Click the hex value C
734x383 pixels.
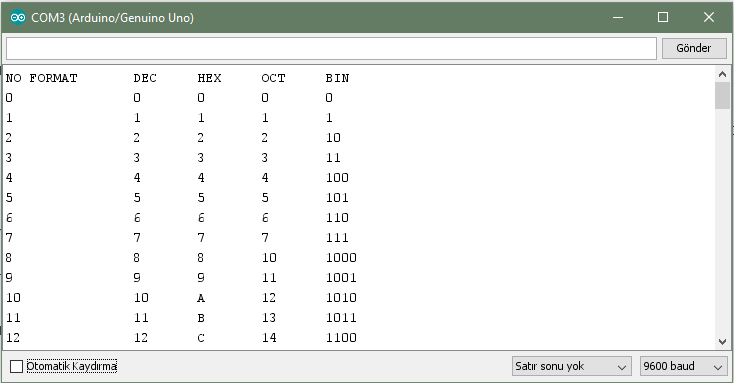[201, 338]
